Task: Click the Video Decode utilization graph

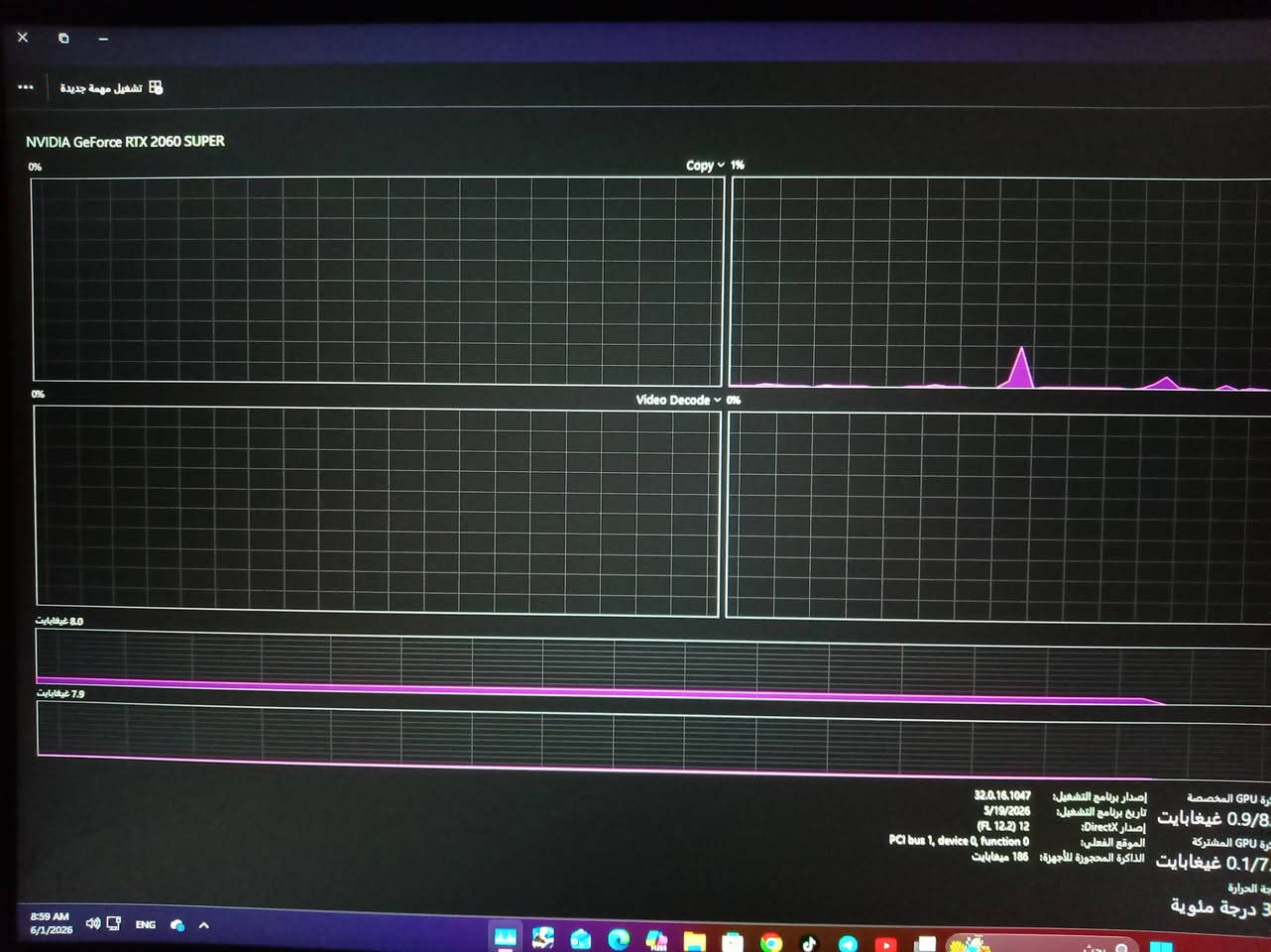Action: (x=377, y=511)
